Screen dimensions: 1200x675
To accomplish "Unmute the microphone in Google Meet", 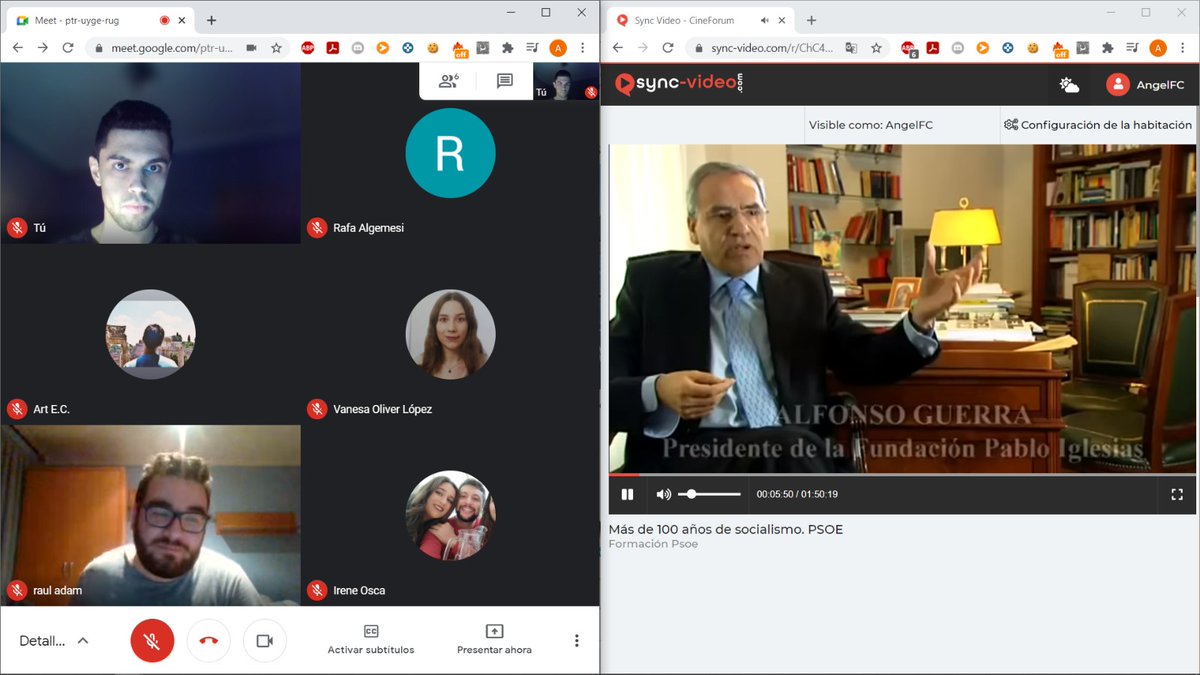I will [x=152, y=641].
